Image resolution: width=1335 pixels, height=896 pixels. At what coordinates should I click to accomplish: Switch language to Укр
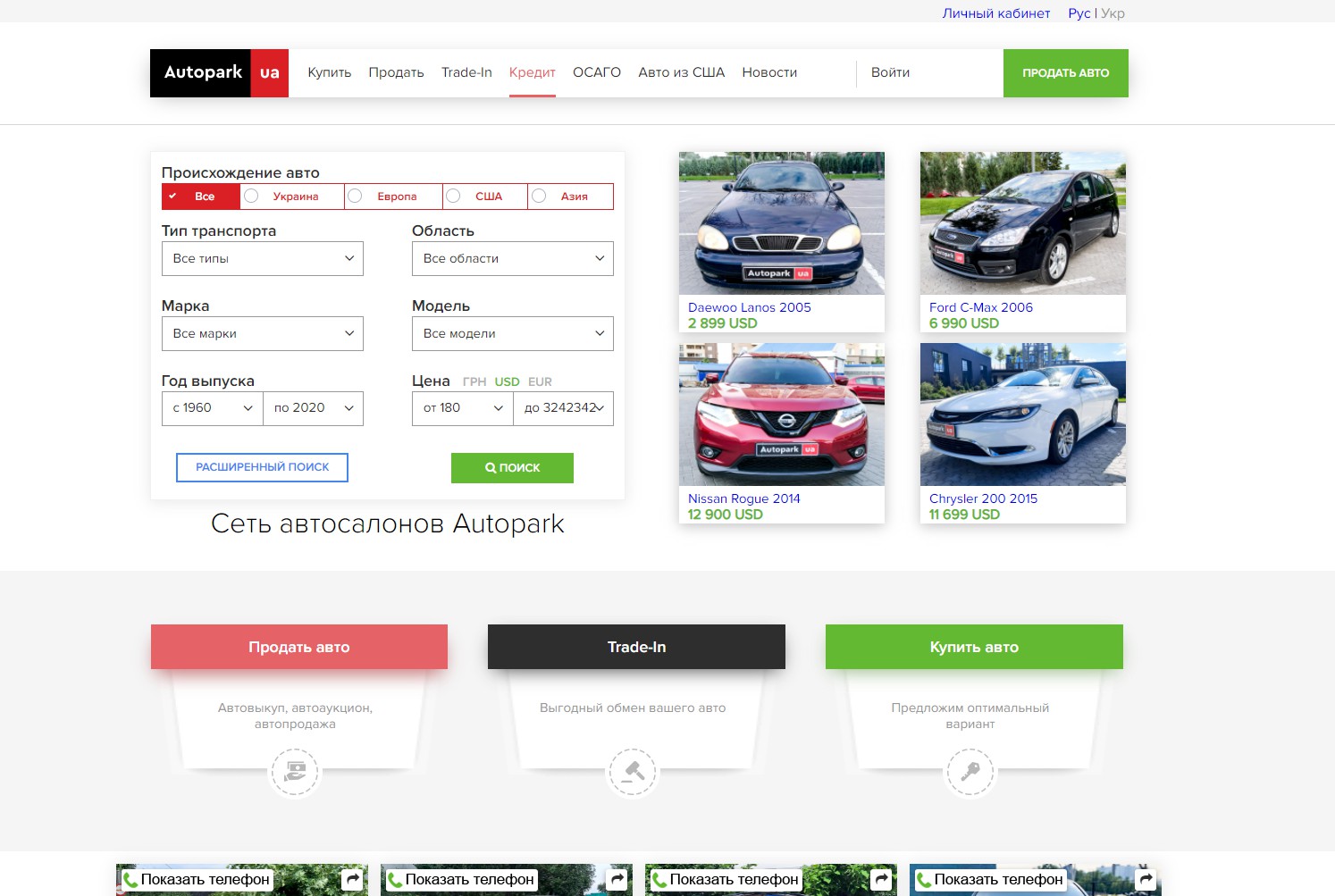[x=1112, y=13]
